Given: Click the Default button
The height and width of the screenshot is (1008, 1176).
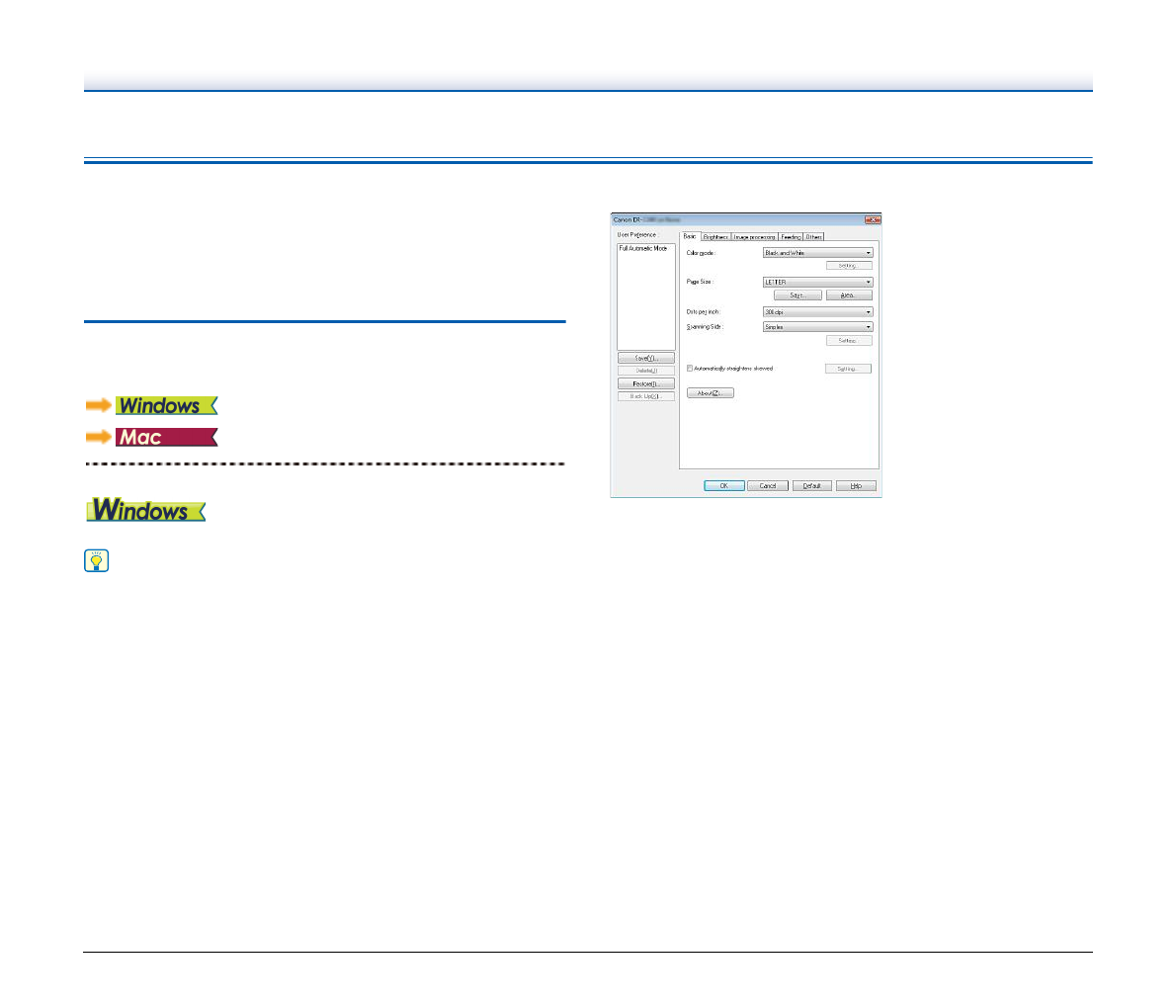Looking at the screenshot, I should pos(811,486).
